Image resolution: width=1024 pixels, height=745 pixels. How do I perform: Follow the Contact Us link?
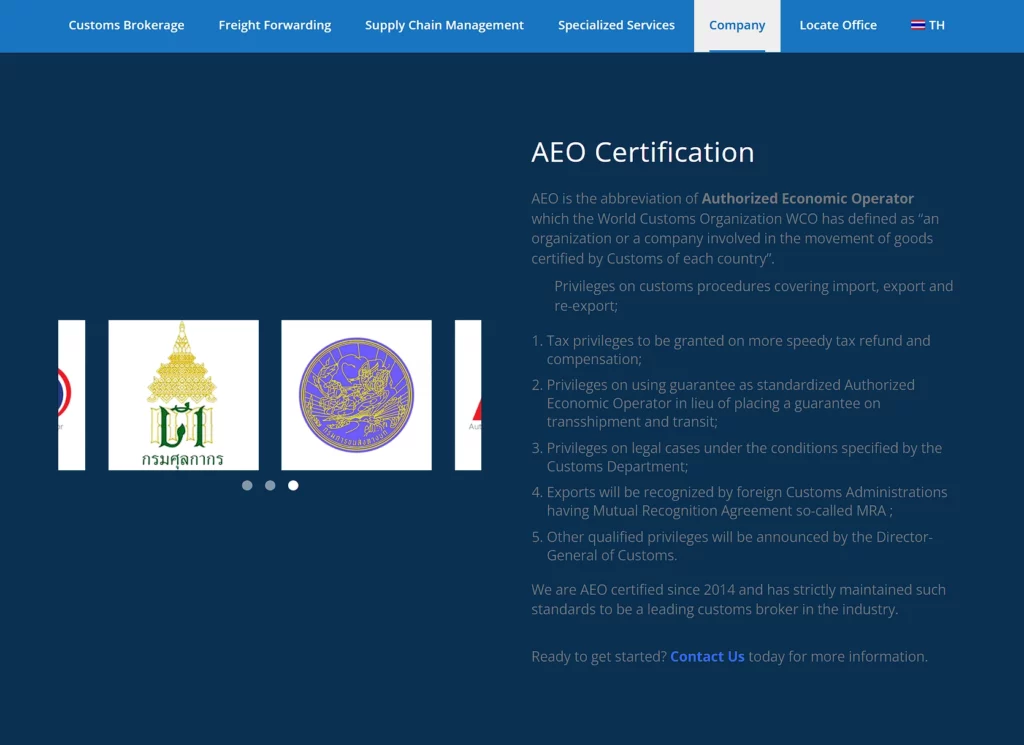tap(707, 657)
